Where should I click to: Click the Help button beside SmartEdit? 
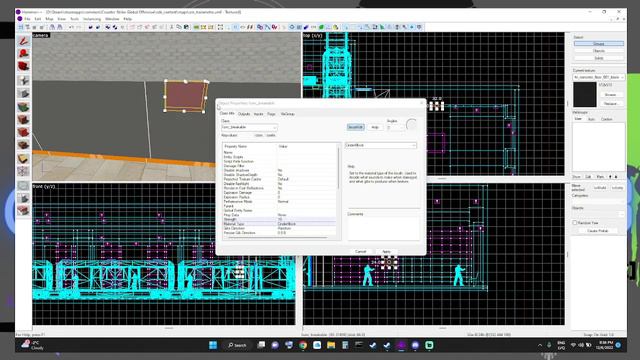pyautogui.click(x=375, y=127)
